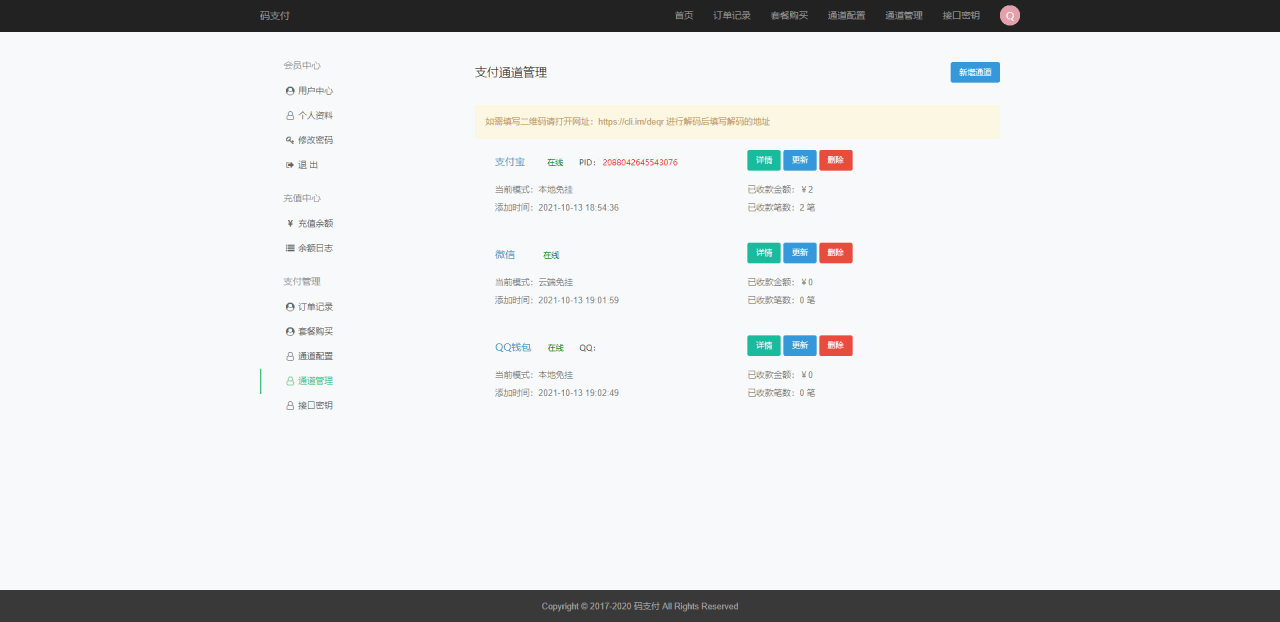This screenshot has height=622, width=1280.
Task: Open 套餐购买 in the top navigation
Action: pyautogui.click(x=789, y=16)
